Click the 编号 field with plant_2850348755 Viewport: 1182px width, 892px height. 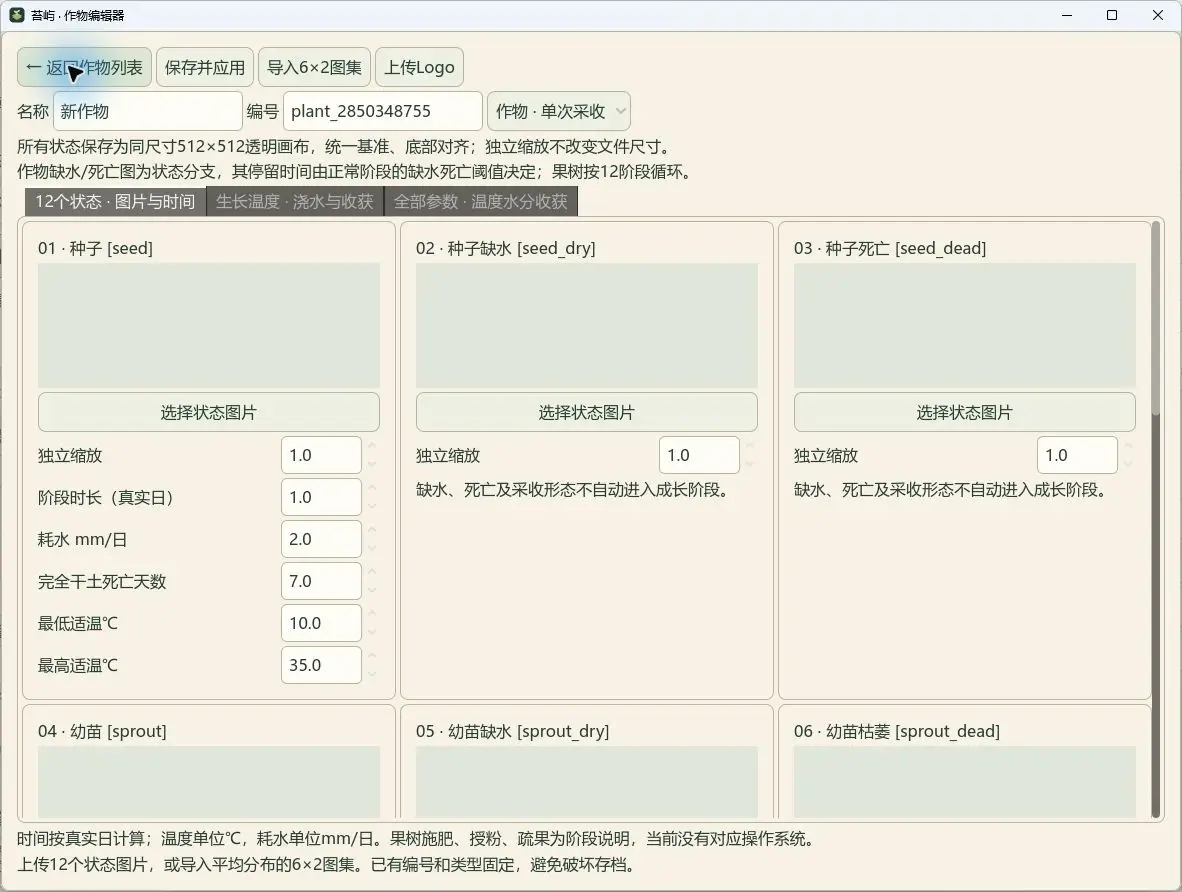click(x=383, y=111)
